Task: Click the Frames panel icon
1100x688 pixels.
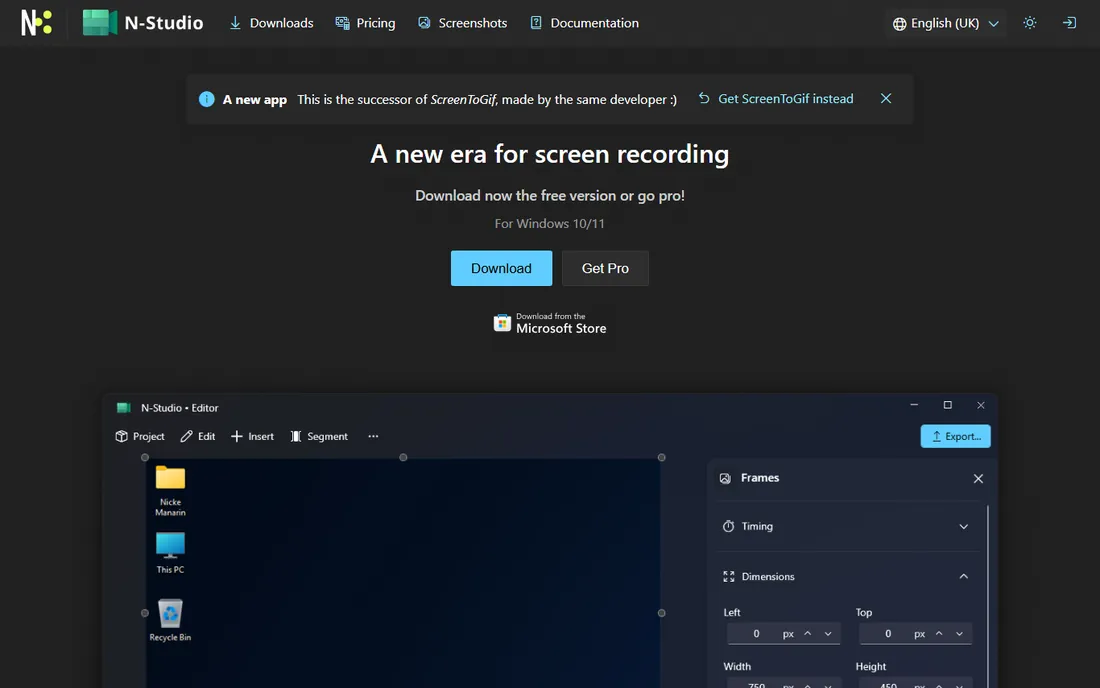Action: (x=725, y=478)
